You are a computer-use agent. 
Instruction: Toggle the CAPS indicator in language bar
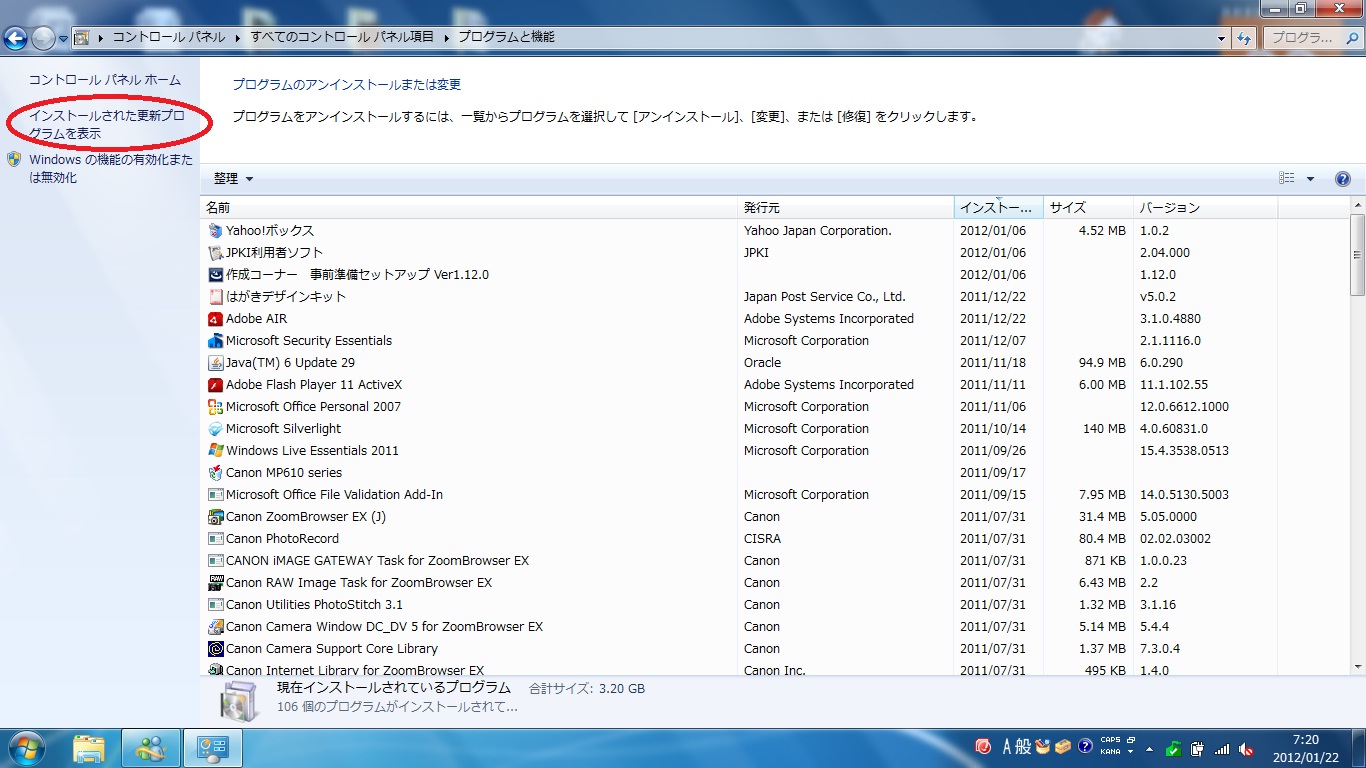click(x=1110, y=741)
